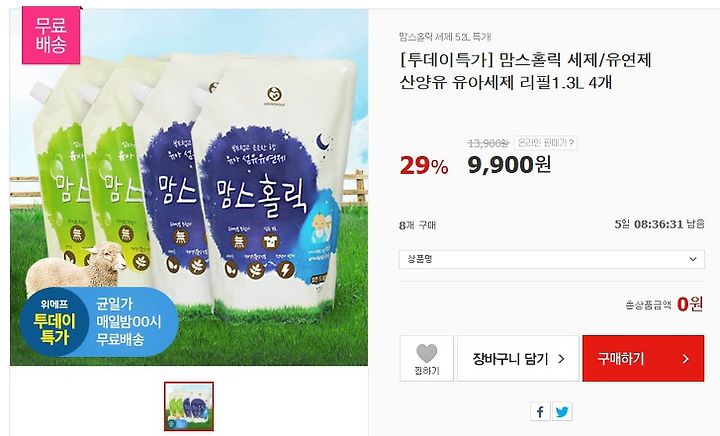Click the 맘스홀릭 세제 category text above title

point(445,37)
